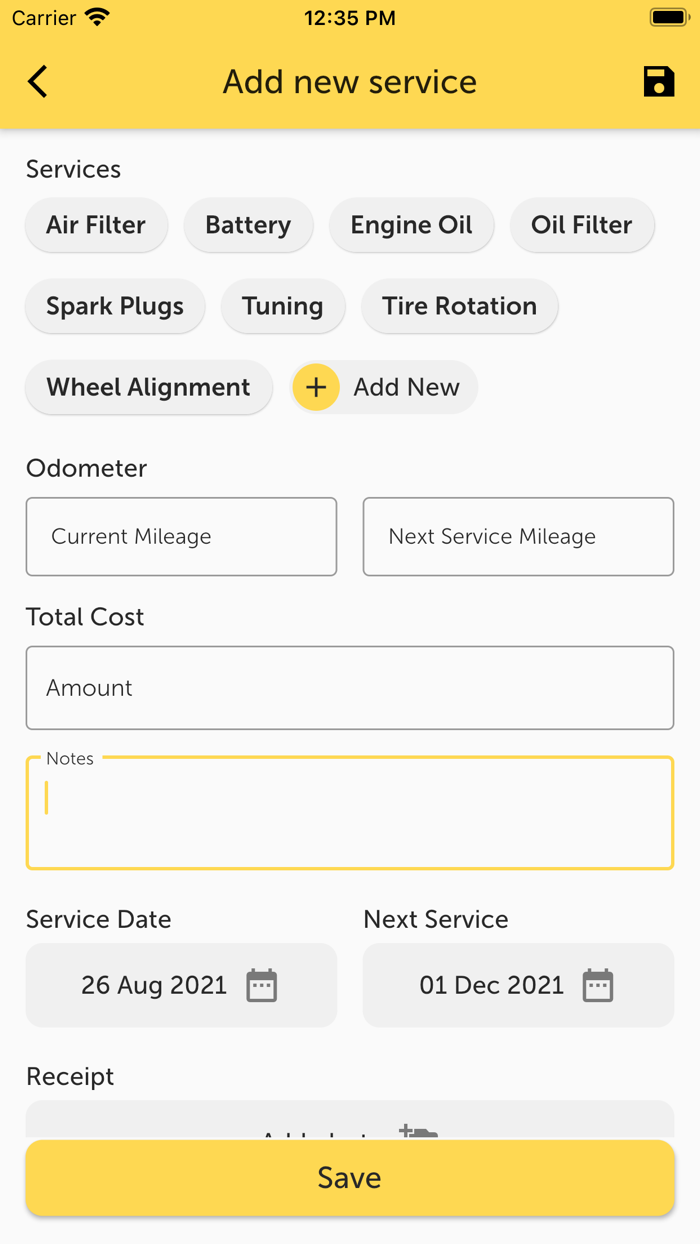Image resolution: width=700 pixels, height=1244 pixels.
Task: Navigate back using the arrow icon
Action: point(37,82)
